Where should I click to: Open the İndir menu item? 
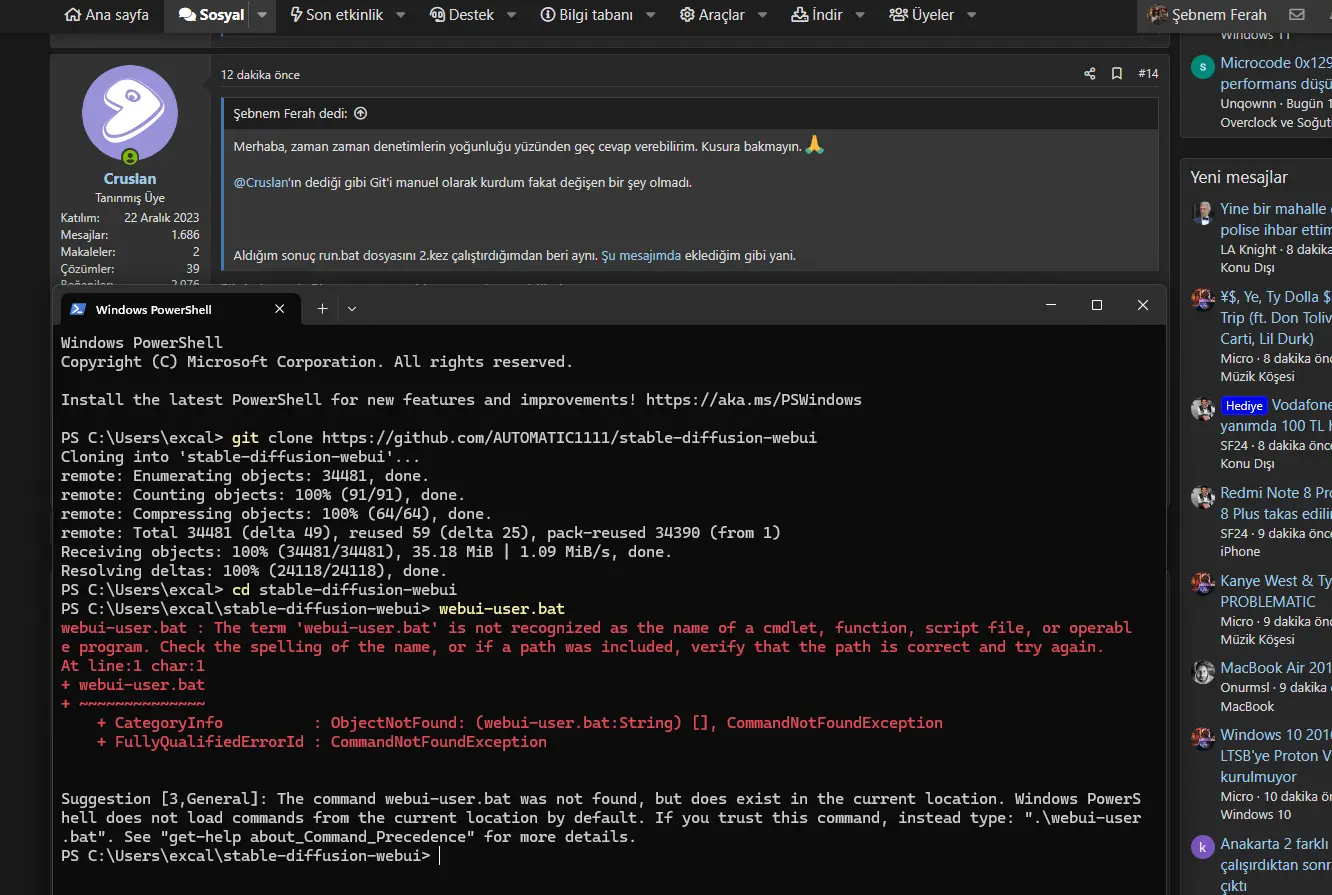point(816,15)
